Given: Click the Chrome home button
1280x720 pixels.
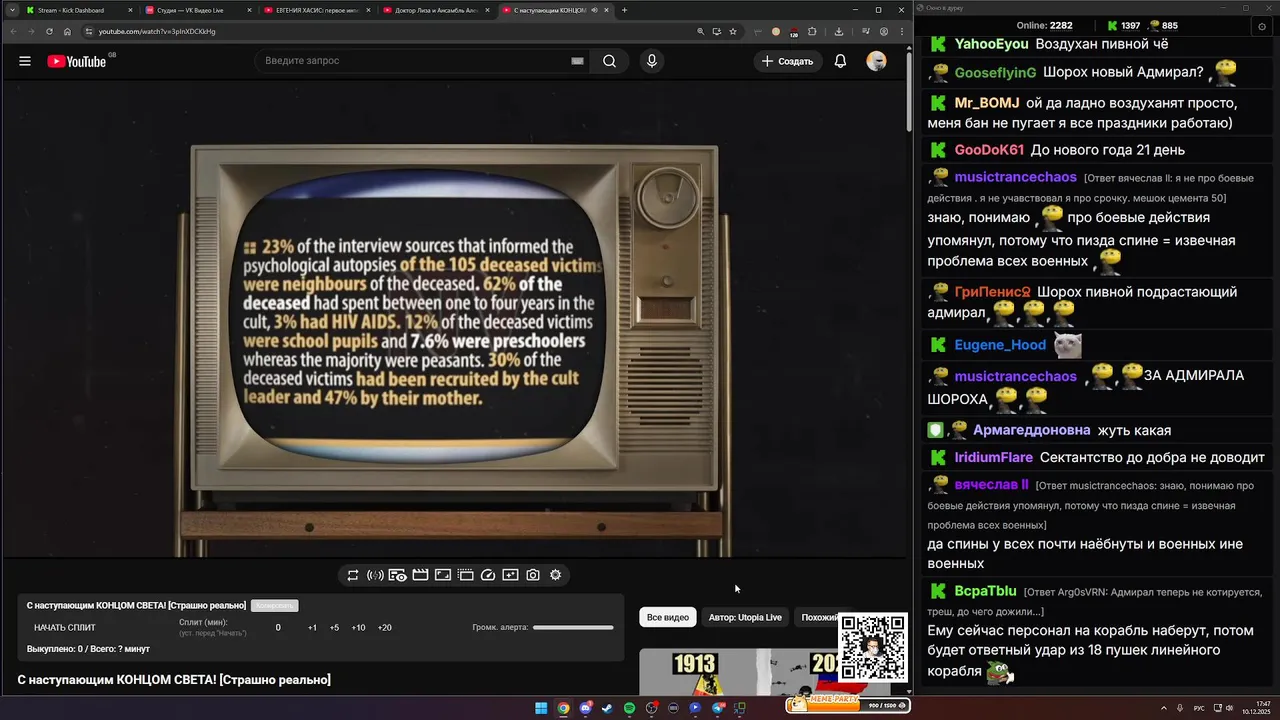Looking at the screenshot, I should tap(67, 31).
